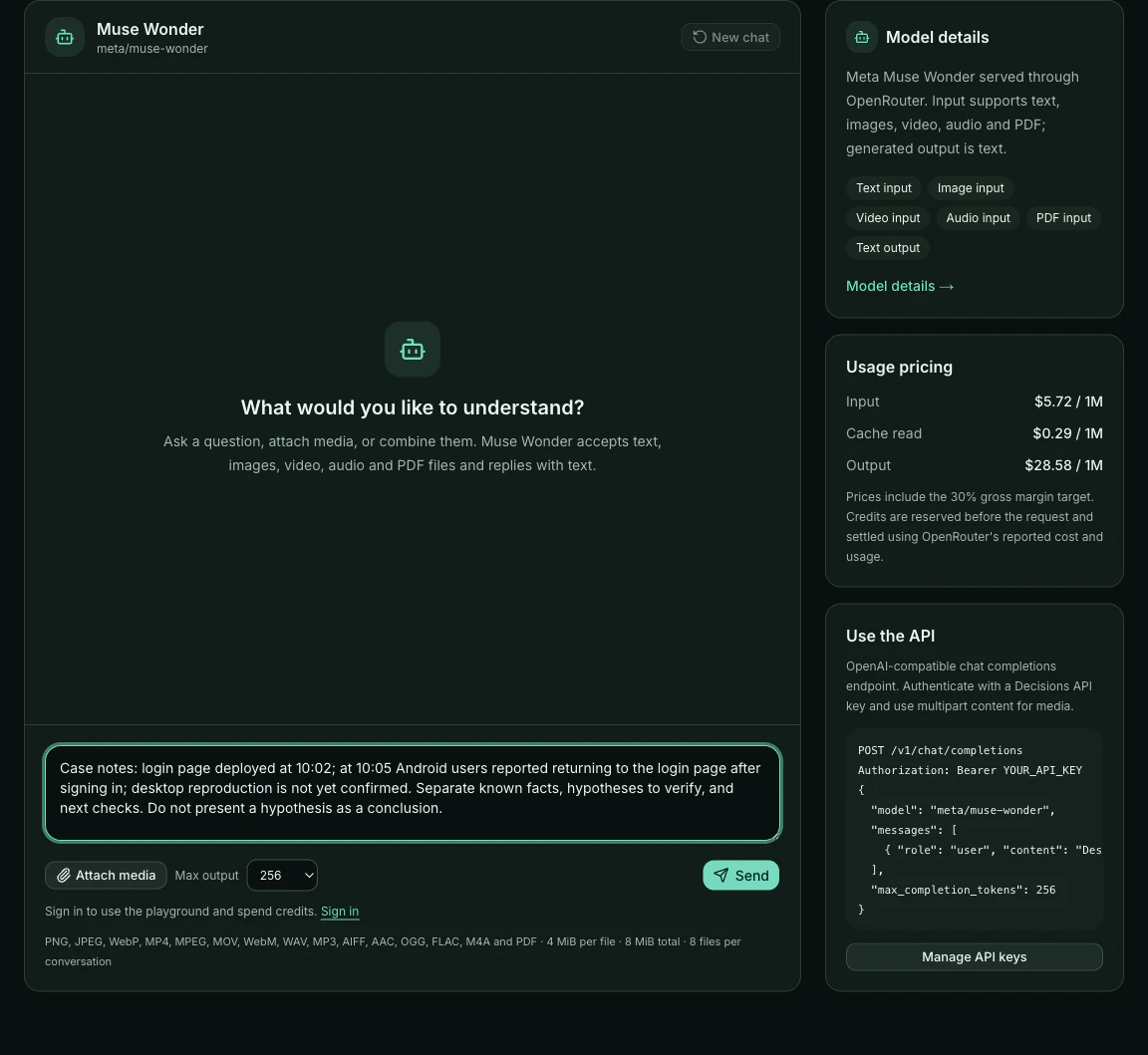Image resolution: width=1148 pixels, height=1055 pixels.
Task: Click the Cache read label in Usage pricing
Action: coord(884,433)
